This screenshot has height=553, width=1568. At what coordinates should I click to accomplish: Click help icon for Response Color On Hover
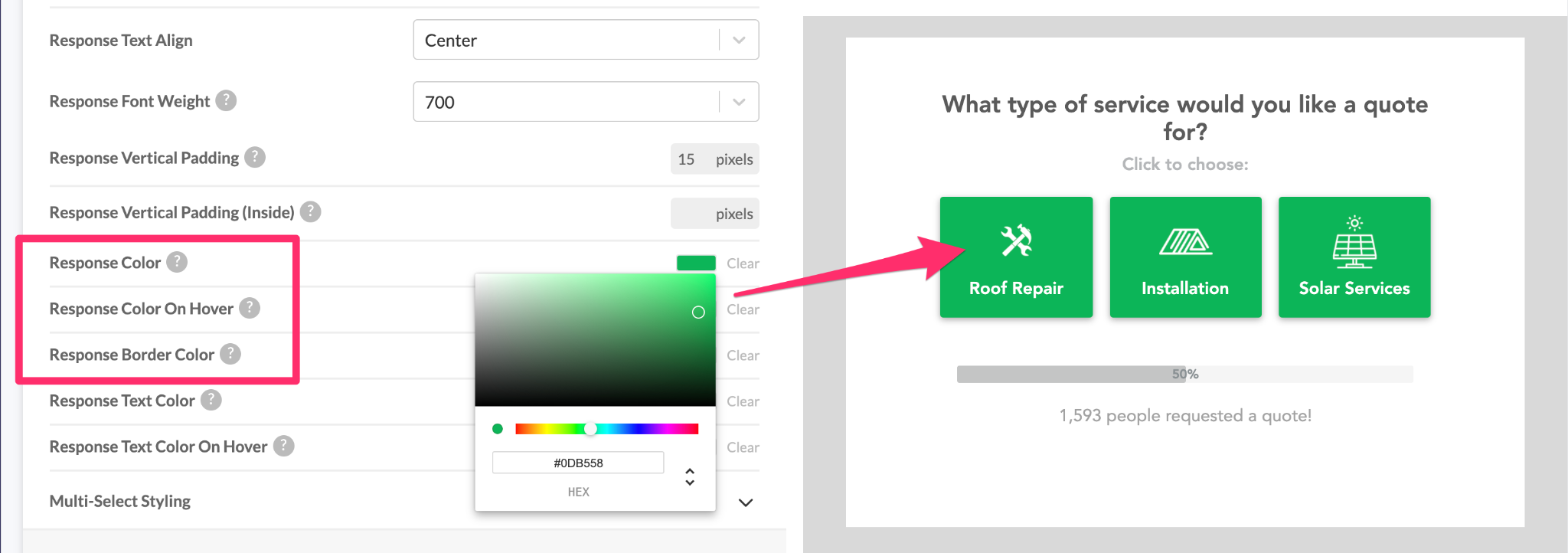[250, 308]
